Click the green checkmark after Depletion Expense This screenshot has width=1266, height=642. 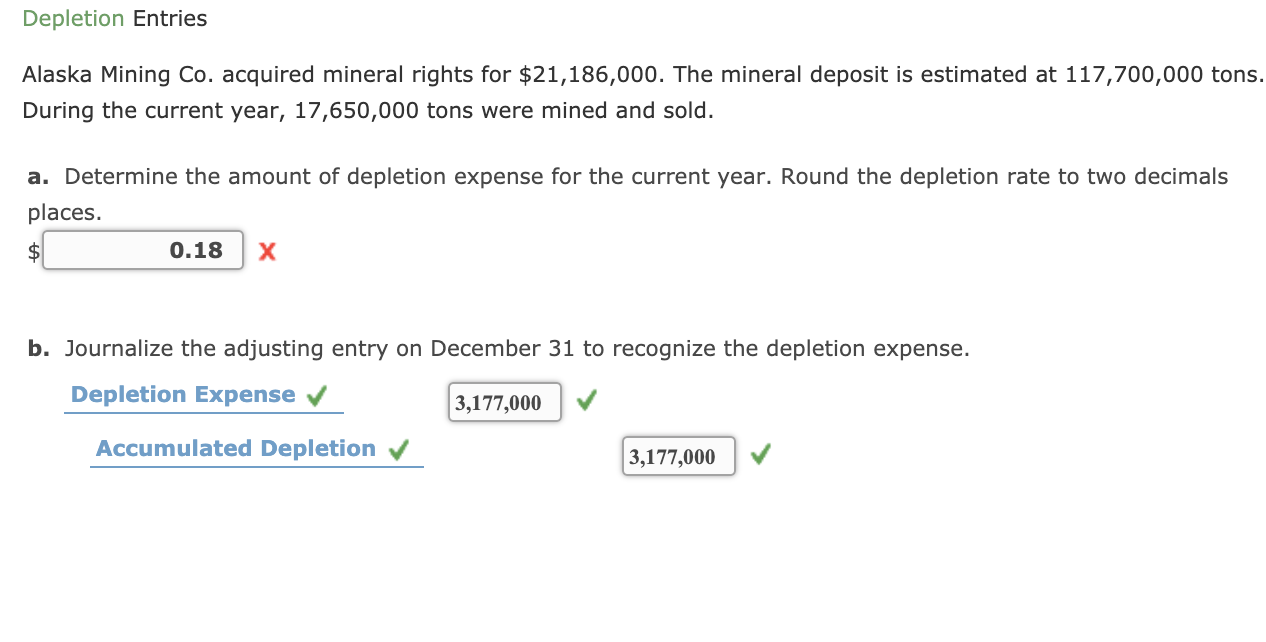coord(316,394)
